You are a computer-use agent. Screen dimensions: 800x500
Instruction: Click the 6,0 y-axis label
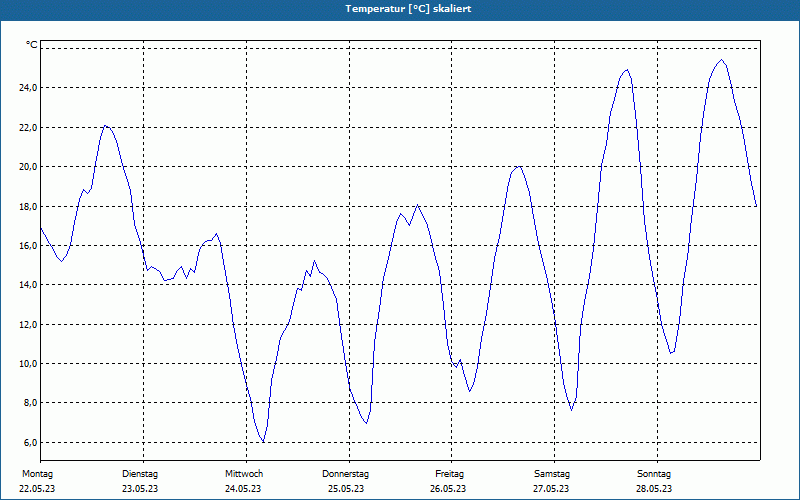[x=30, y=442]
